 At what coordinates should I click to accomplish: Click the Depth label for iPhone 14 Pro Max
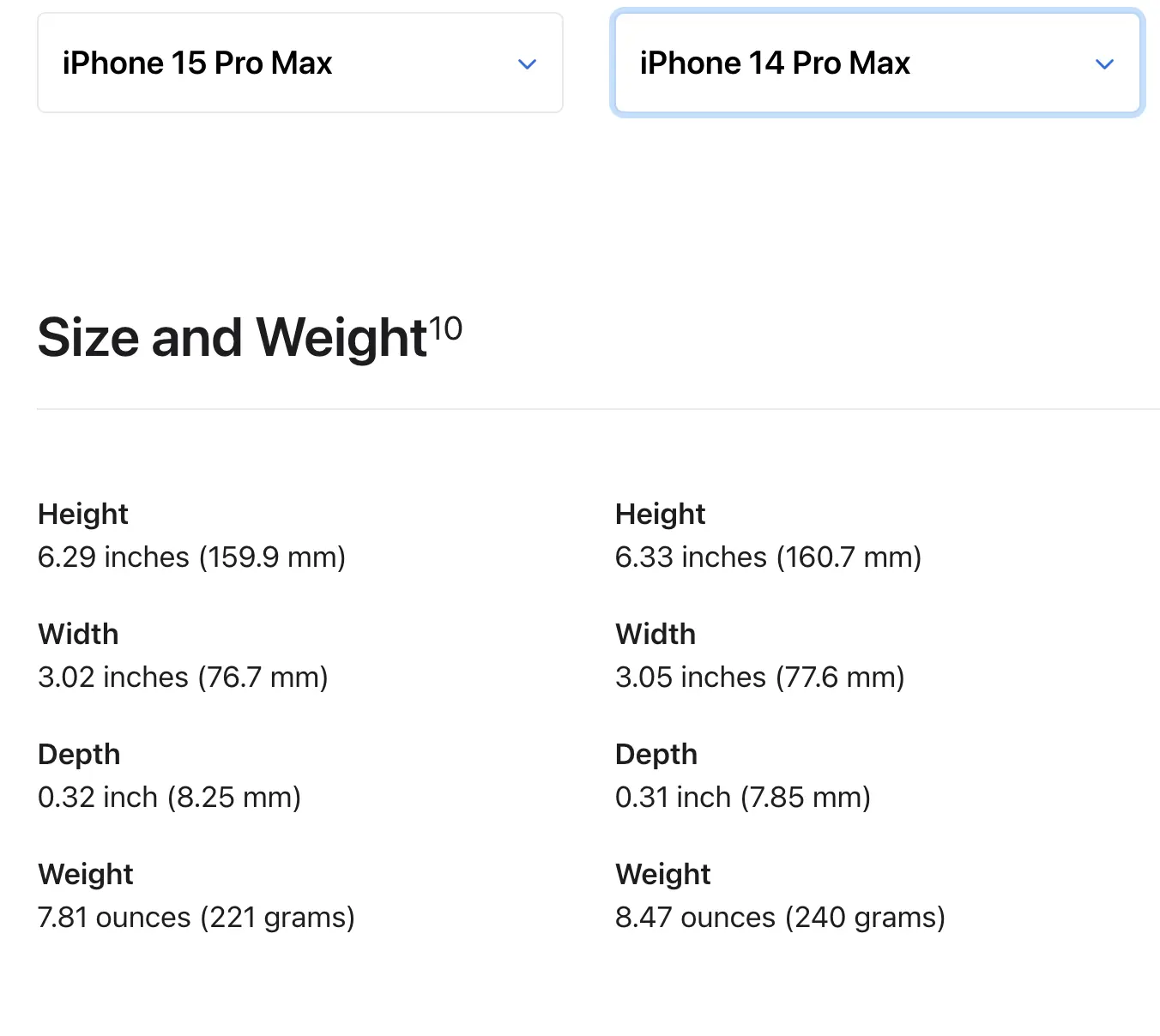click(x=656, y=754)
